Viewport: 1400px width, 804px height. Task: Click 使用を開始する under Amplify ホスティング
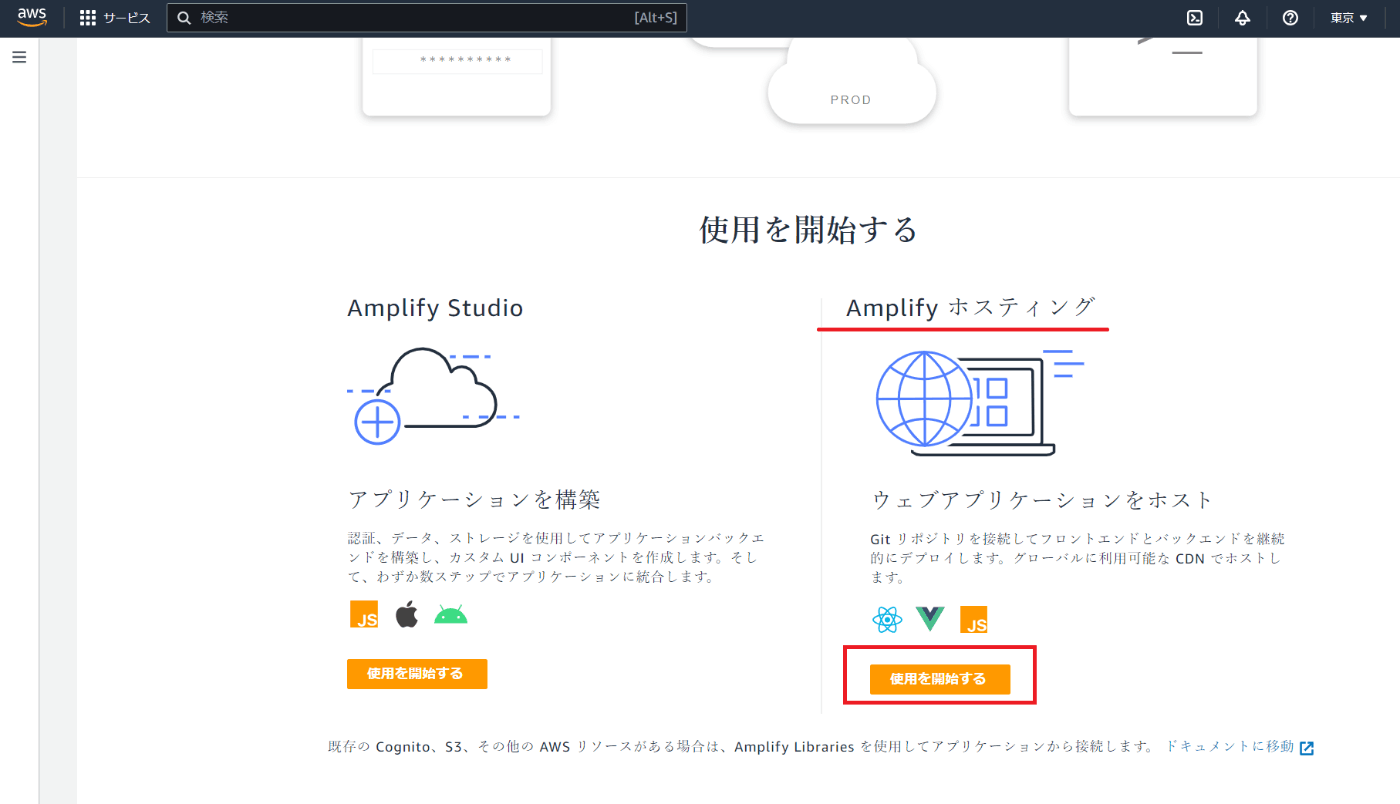[x=940, y=679]
